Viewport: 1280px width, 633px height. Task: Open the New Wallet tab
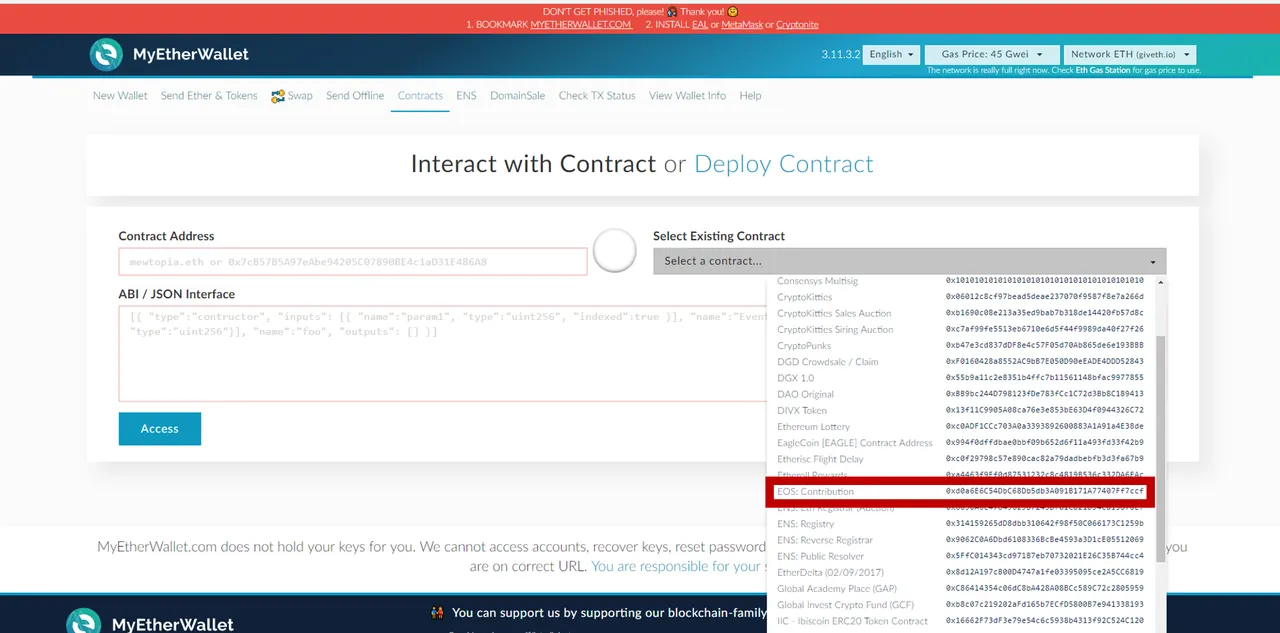[120, 96]
